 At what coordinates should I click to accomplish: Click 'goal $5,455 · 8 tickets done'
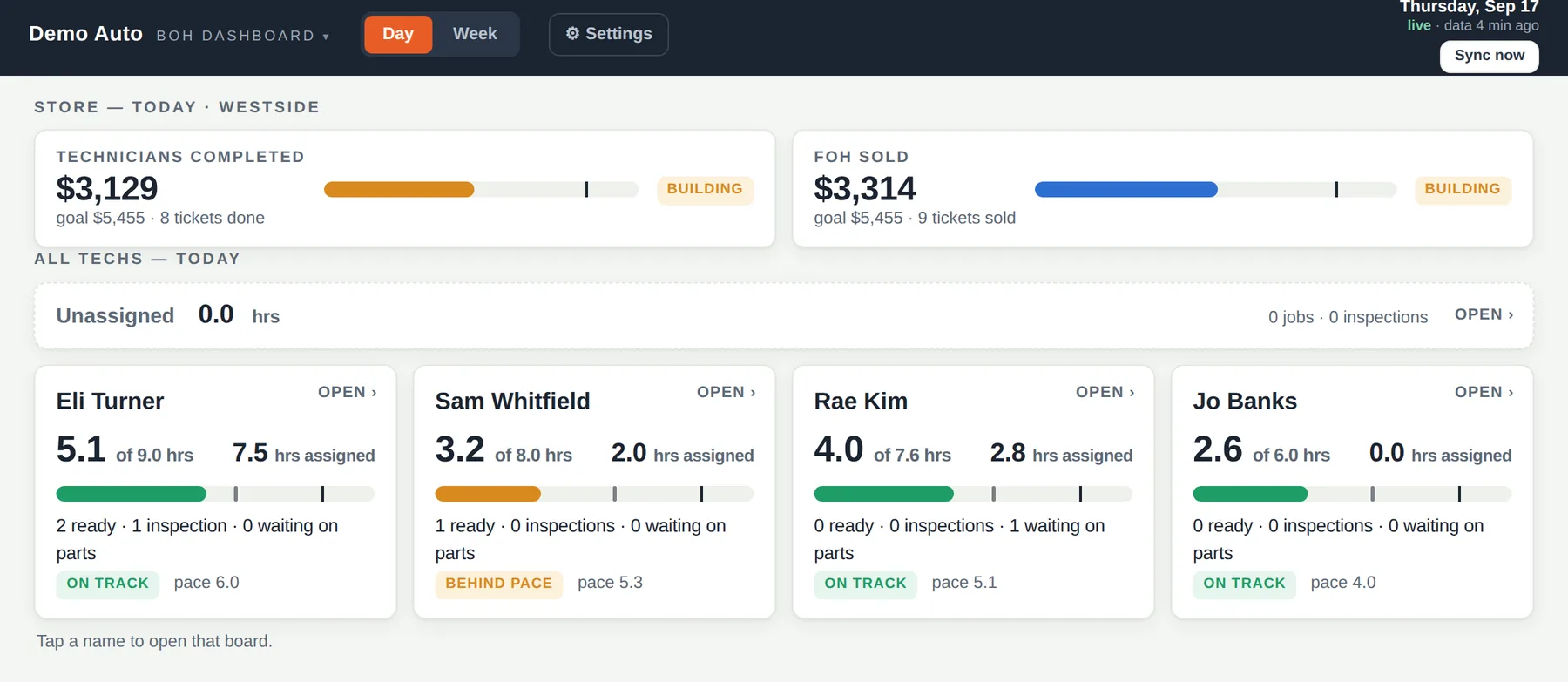(160, 218)
